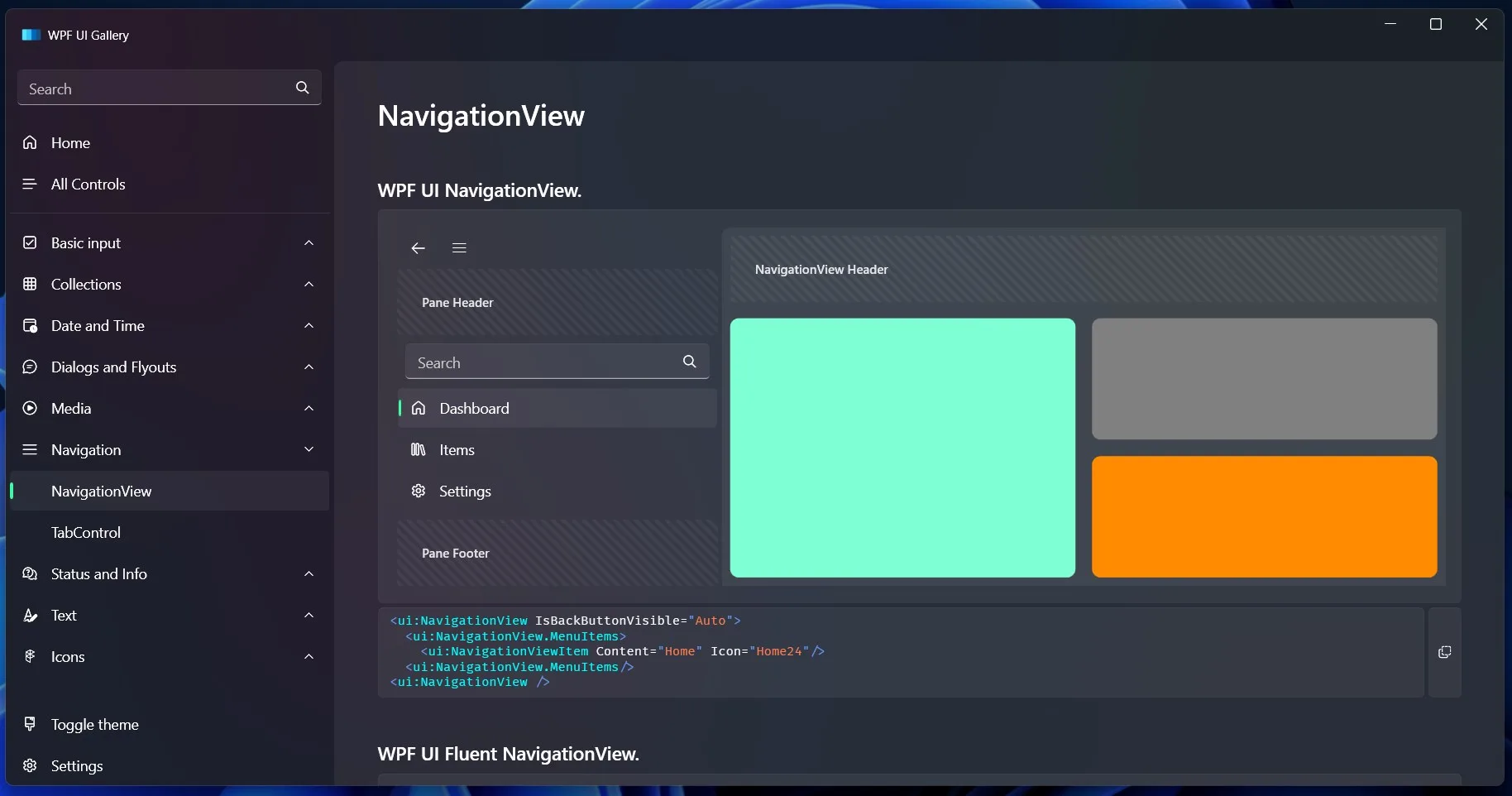Click the "NavigationView Header" text
Image resolution: width=1512 pixels, height=796 pixels.
(x=821, y=270)
